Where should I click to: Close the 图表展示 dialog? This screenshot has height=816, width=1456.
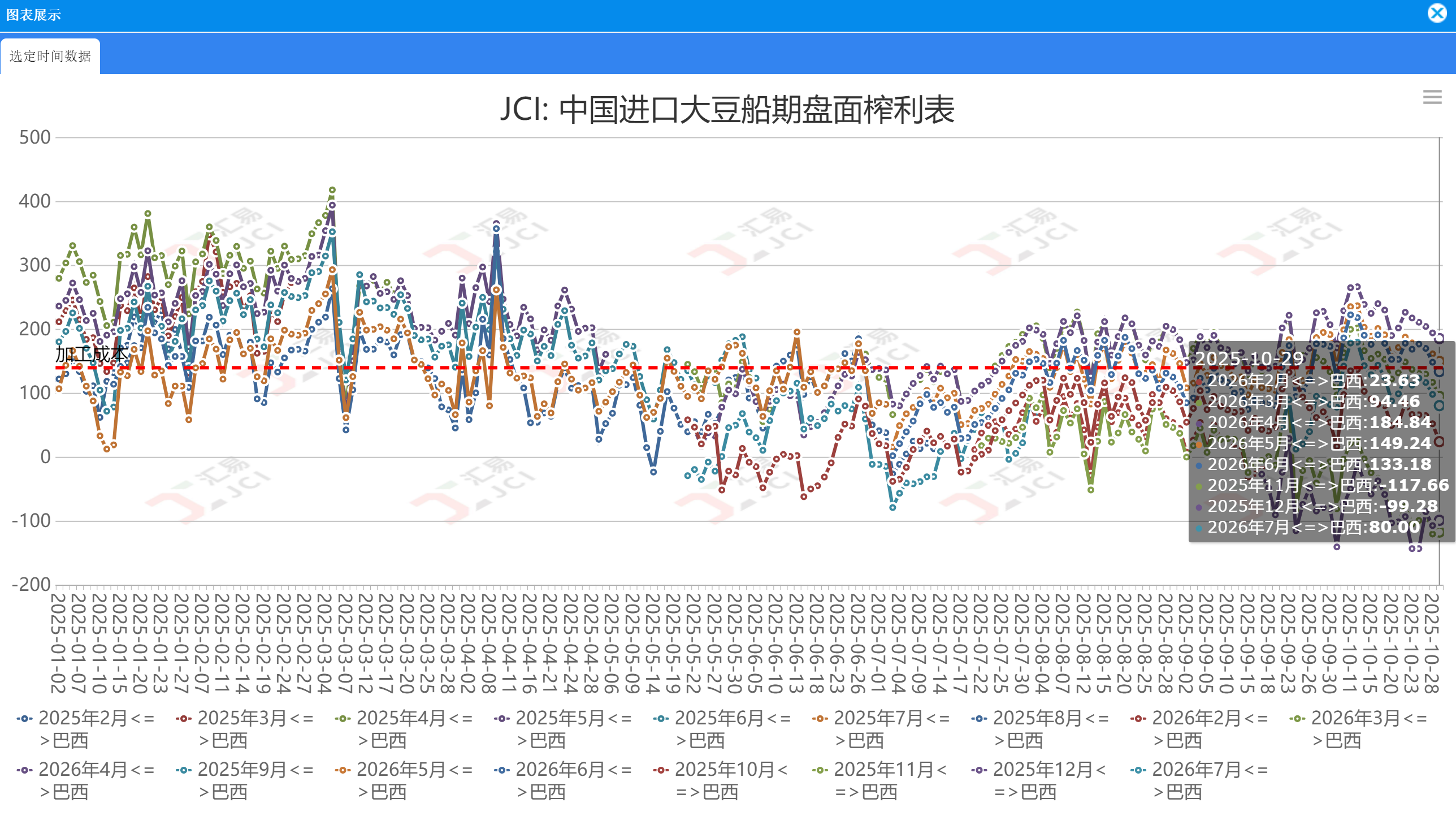click(1437, 14)
